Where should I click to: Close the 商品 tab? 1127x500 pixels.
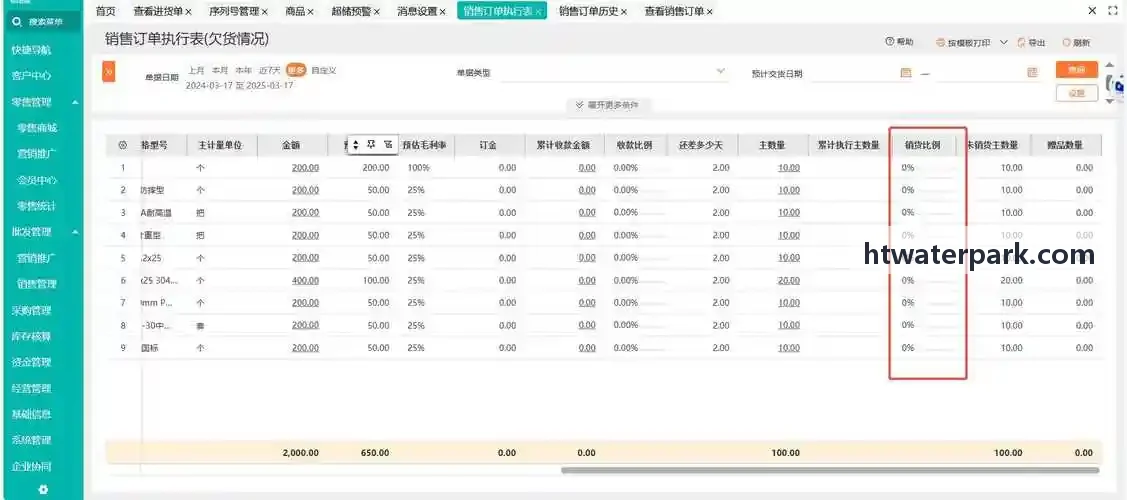pyautogui.click(x=310, y=11)
